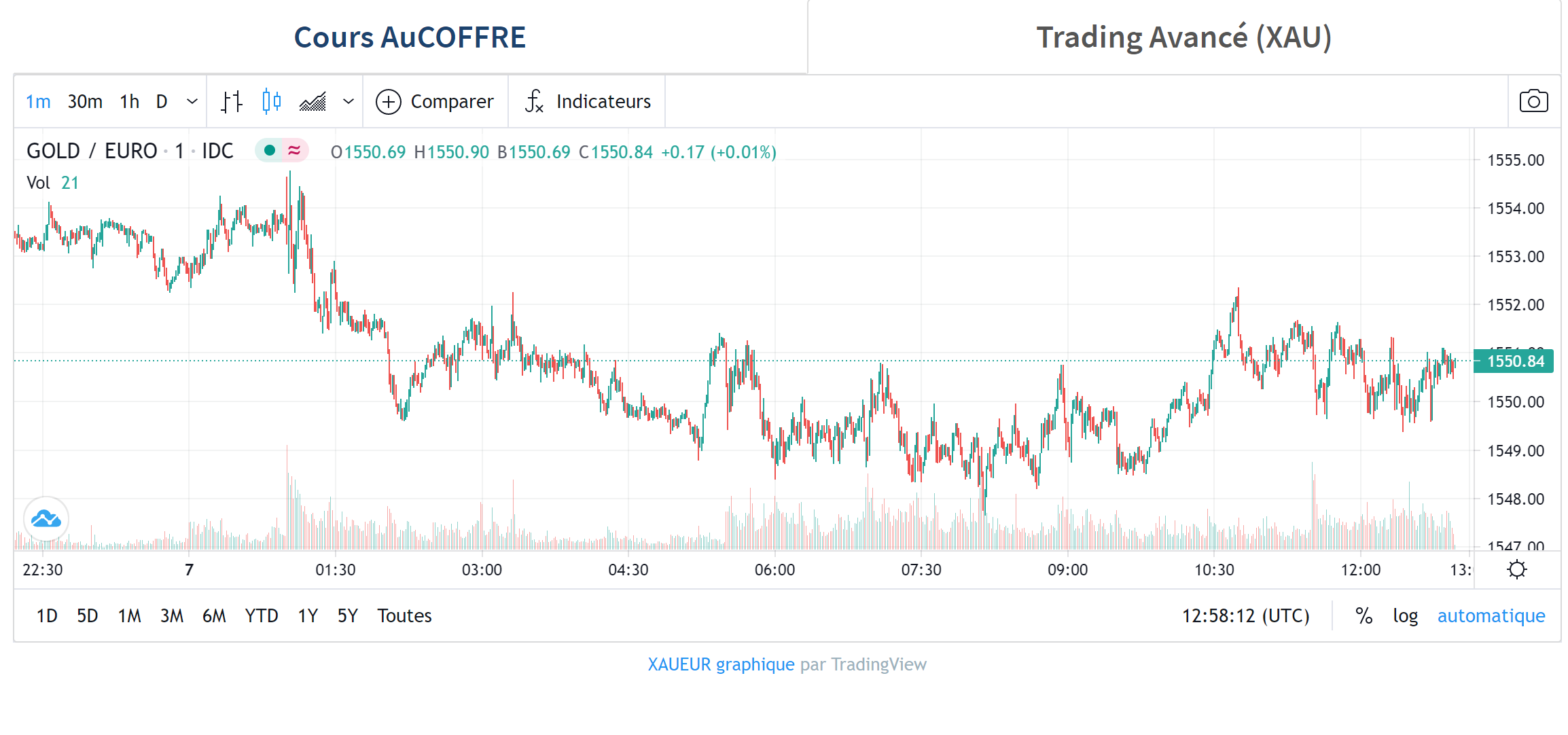Select the bar chart style icon

click(232, 102)
